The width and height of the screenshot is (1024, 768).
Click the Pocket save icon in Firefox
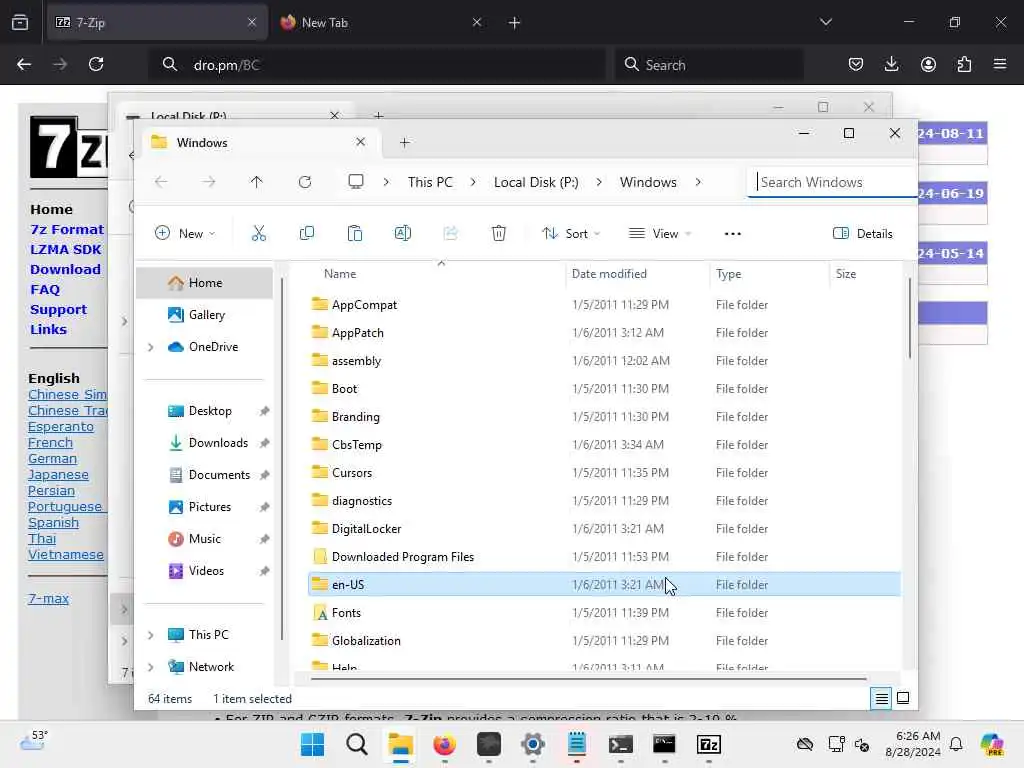pos(856,64)
